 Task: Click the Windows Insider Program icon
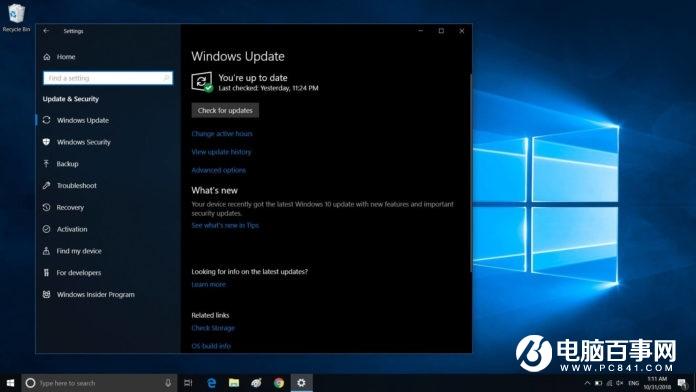46,294
